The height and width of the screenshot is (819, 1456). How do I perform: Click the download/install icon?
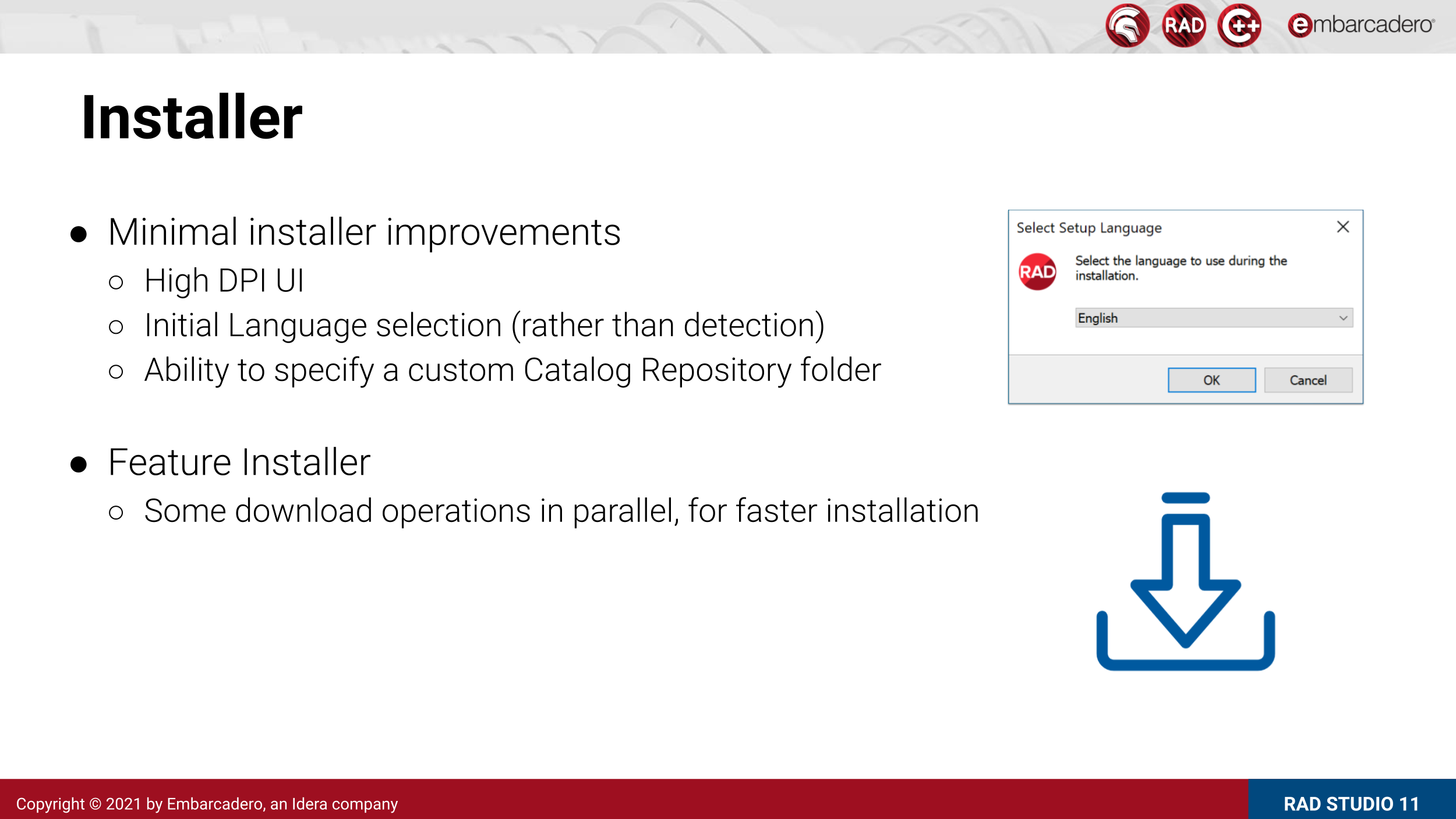[1186, 580]
